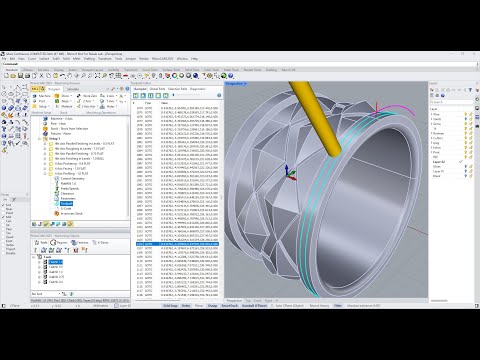Select the blue shaded sphere icon
Screen dimensions: 480x360
[195, 76]
